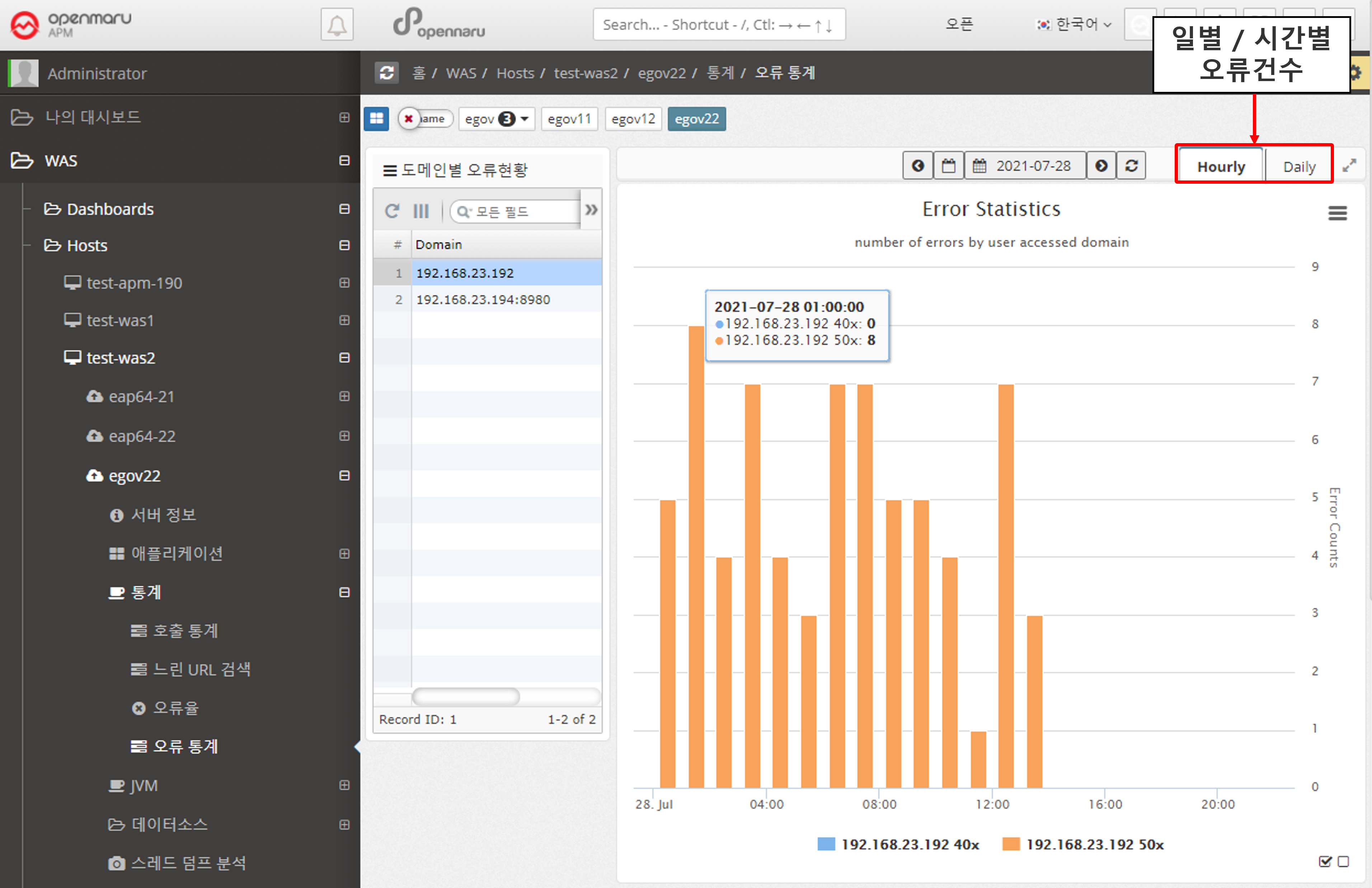Go to next date arrow

1101,166
